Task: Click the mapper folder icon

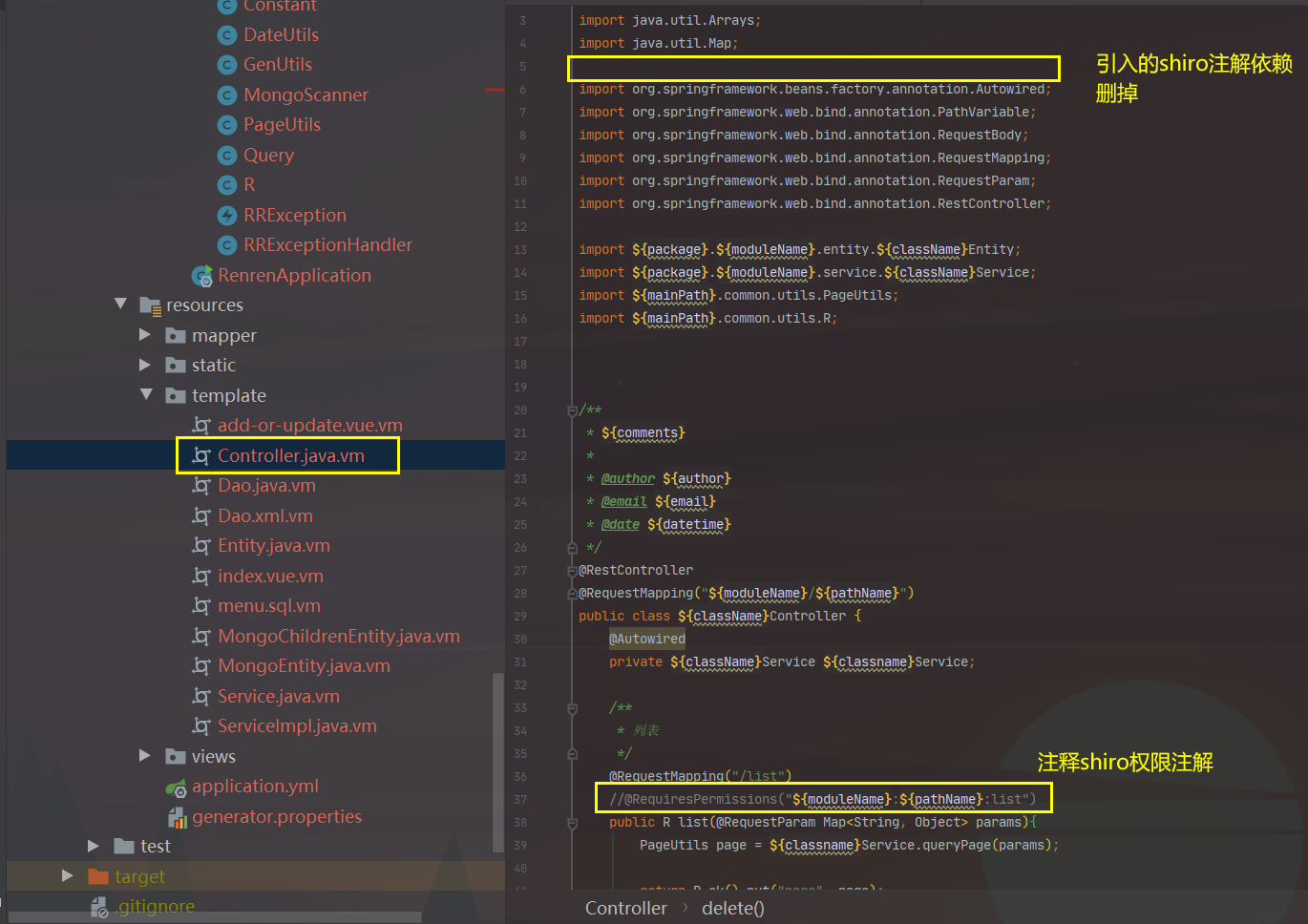Action: (176, 336)
